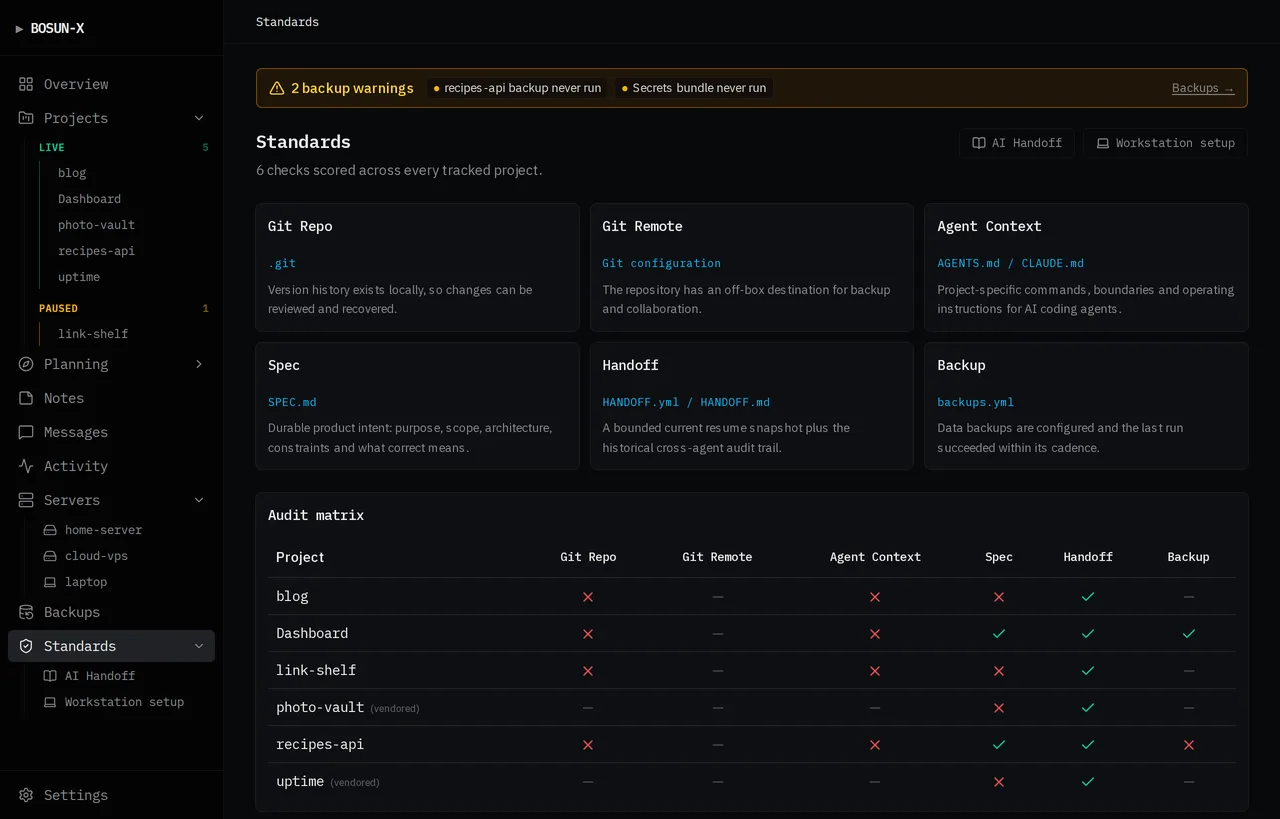Click the Activity pulse icon
This screenshot has width=1280, height=819.
pyautogui.click(x=26, y=466)
